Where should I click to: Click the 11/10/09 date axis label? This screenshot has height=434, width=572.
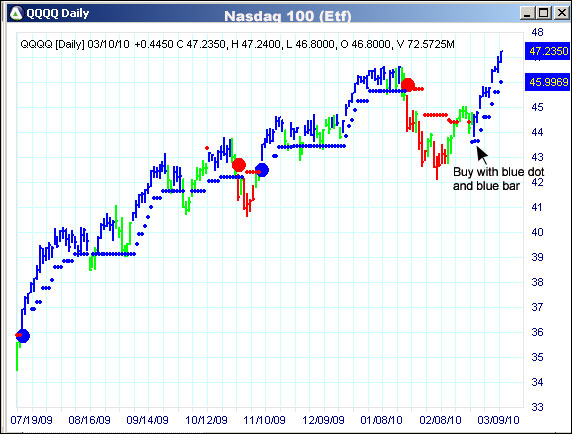[x=264, y=420]
